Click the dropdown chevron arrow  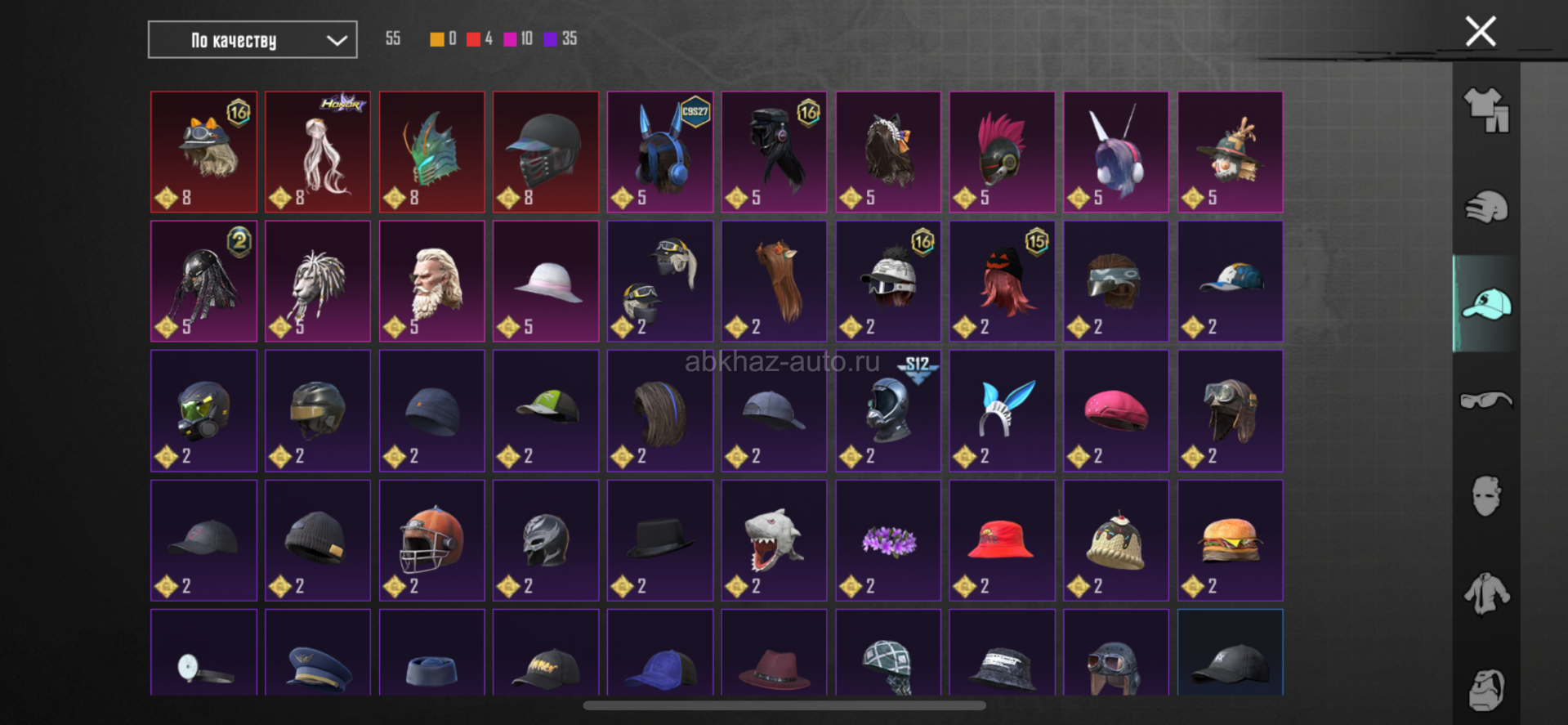coord(337,40)
